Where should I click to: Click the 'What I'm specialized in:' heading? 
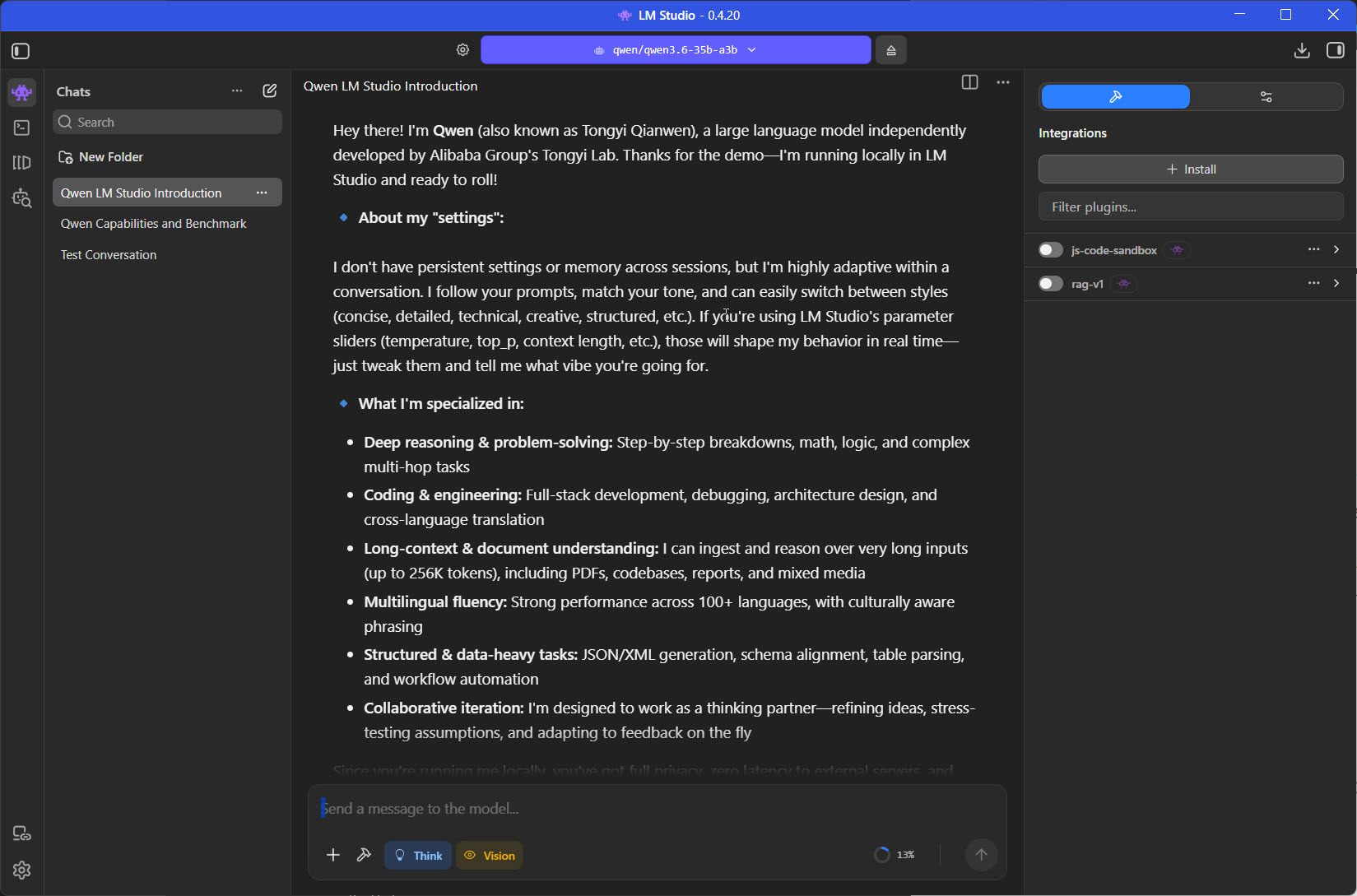[441, 404]
